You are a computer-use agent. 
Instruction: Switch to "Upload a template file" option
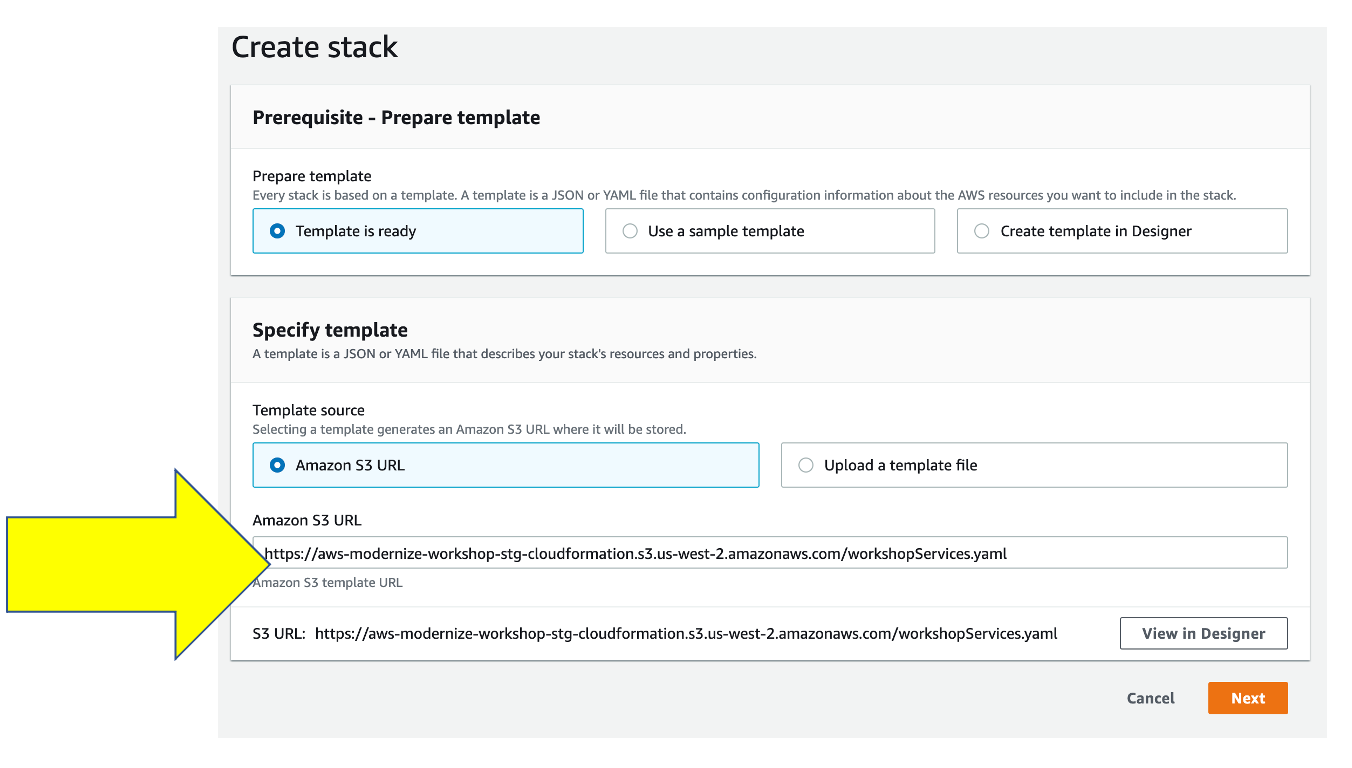click(806, 465)
